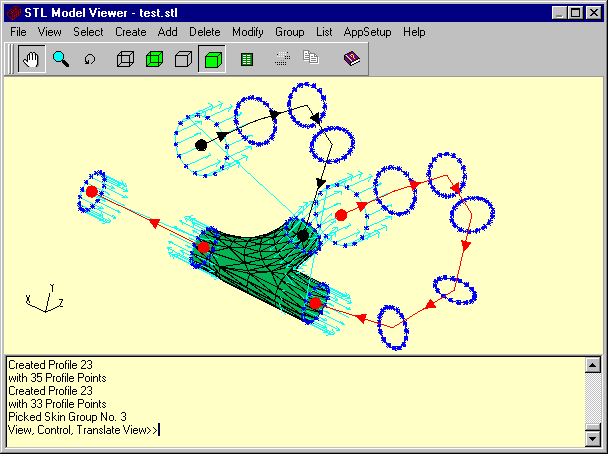The image size is (608, 454).
Task: Open the File menu
Action: [x=18, y=32]
